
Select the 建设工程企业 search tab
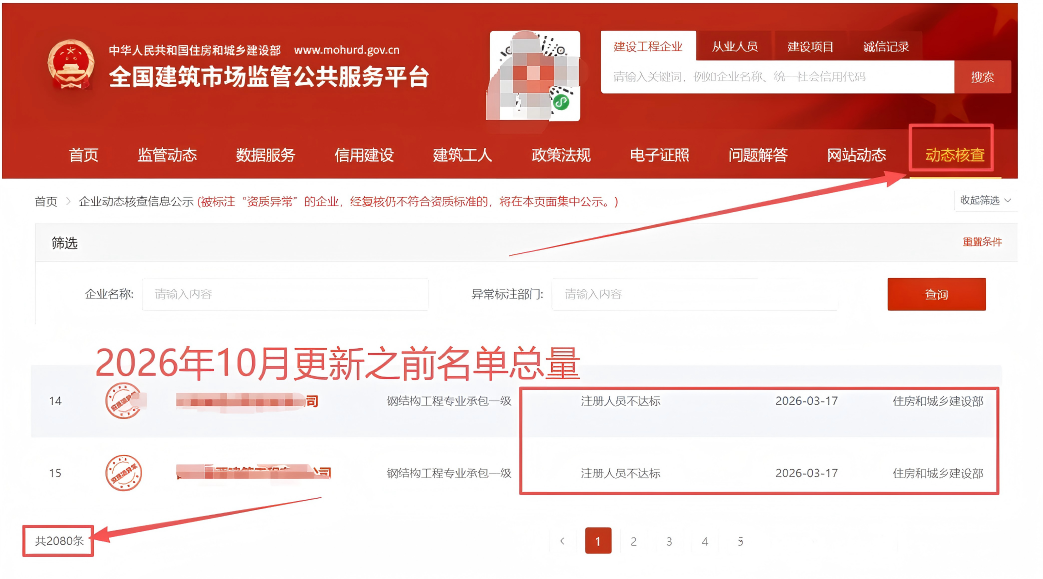[648, 47]
